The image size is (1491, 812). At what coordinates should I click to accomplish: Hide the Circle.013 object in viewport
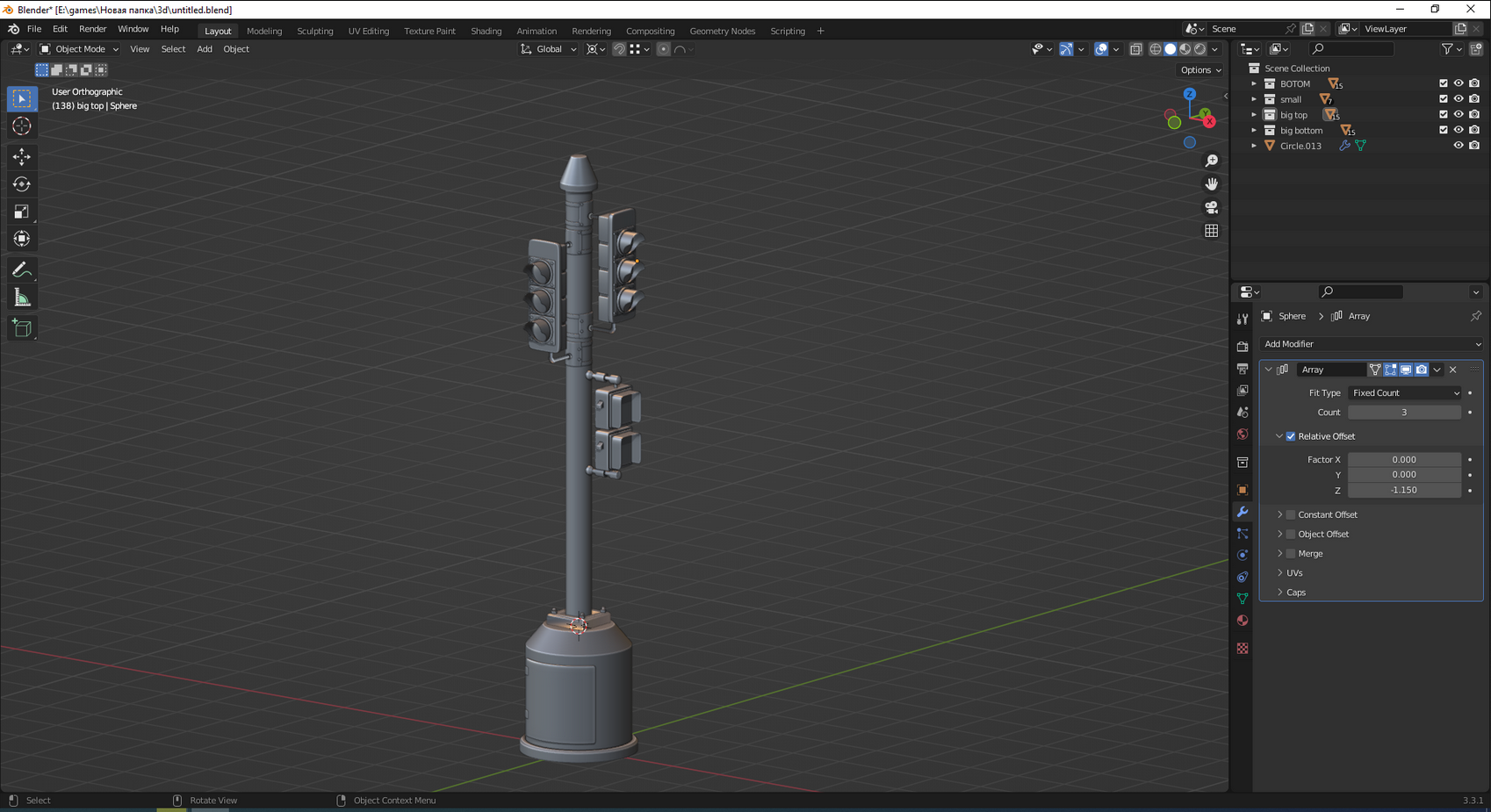[x=1459, y=146]
